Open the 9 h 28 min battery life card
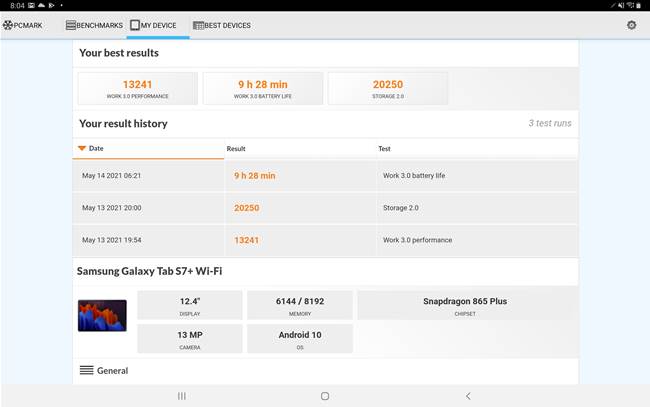650x407 pixels. [263, 88]
